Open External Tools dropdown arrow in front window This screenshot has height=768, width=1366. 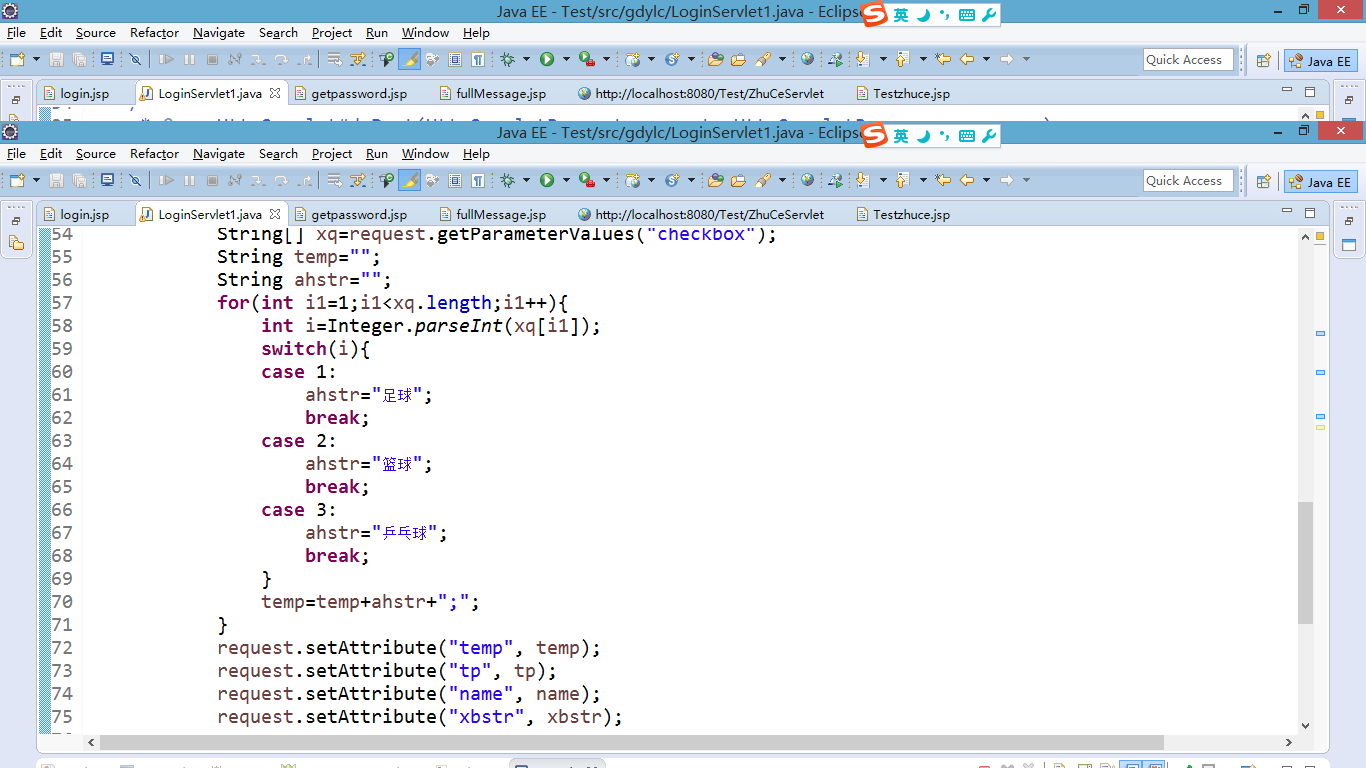606,180
